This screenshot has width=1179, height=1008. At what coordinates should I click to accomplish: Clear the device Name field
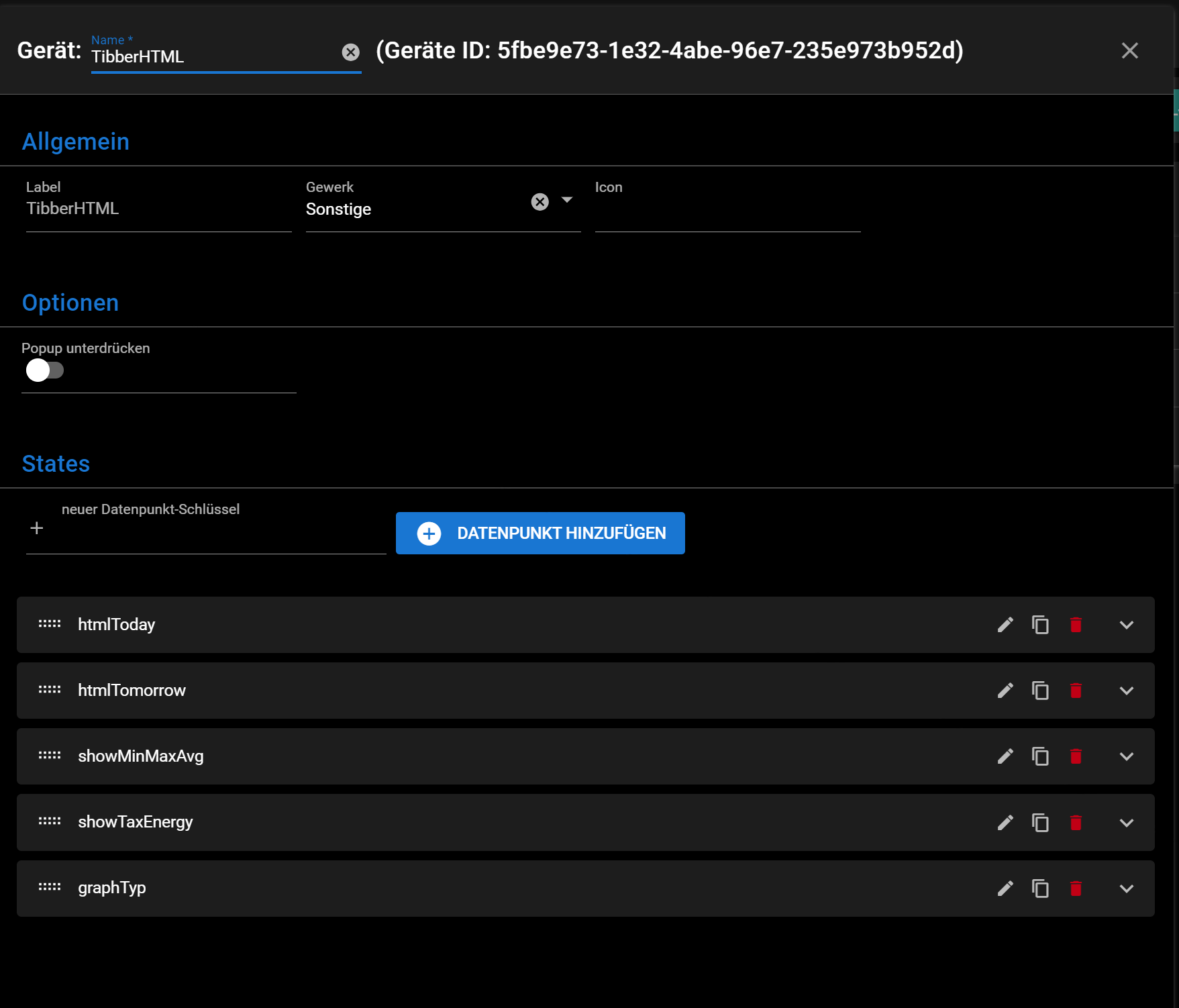[350, 52]
